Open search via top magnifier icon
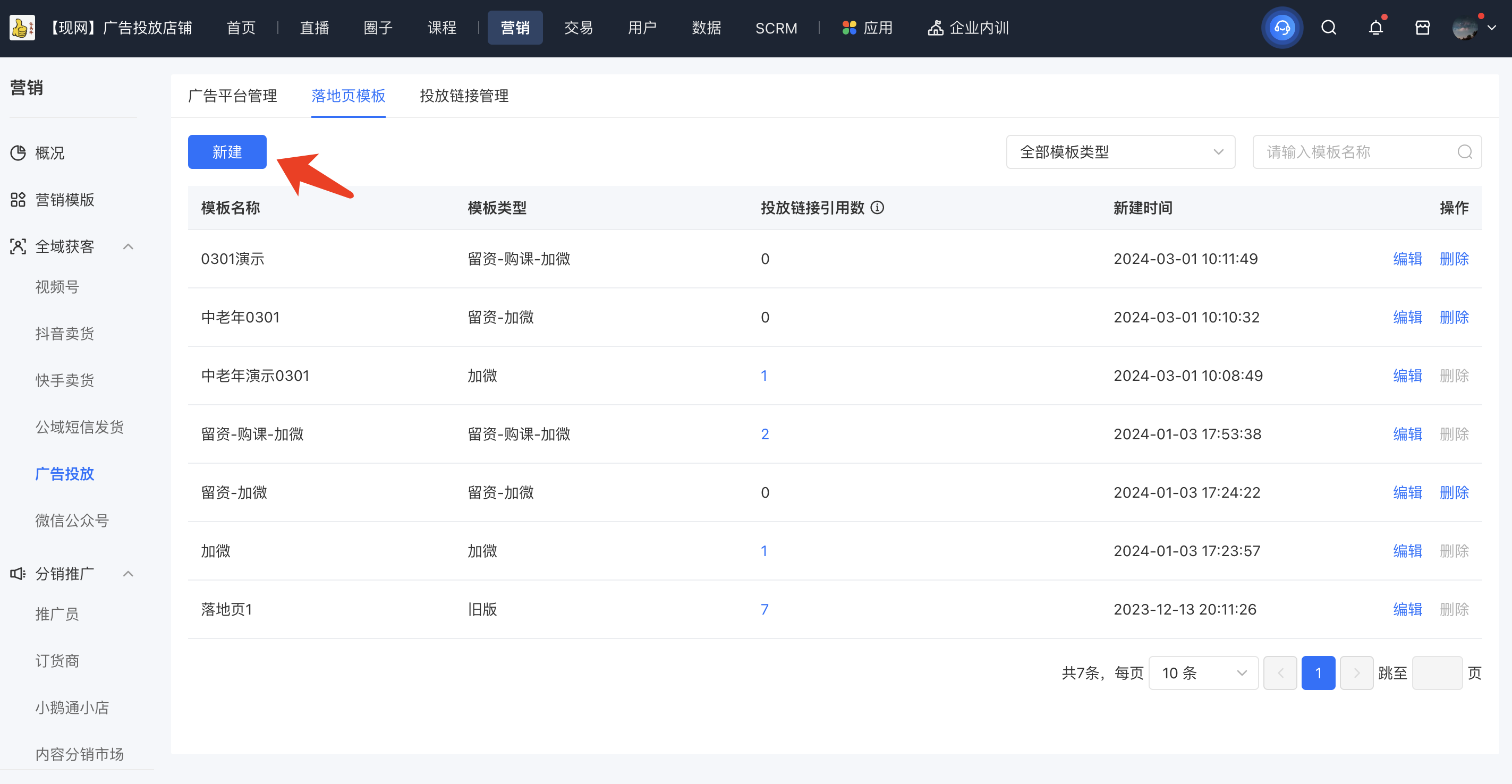Screen dimensions: 1512x784 point(1329,28)
